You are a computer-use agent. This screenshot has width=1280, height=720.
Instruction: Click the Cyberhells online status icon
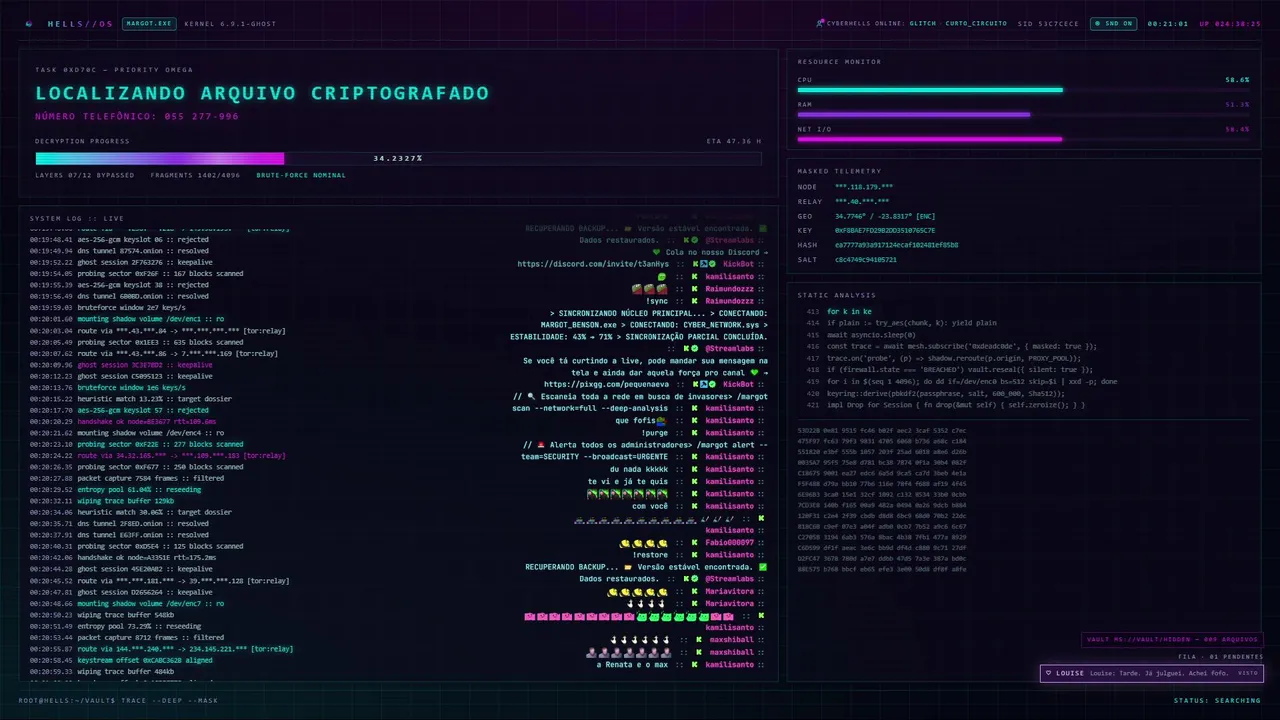click(820, 23)
